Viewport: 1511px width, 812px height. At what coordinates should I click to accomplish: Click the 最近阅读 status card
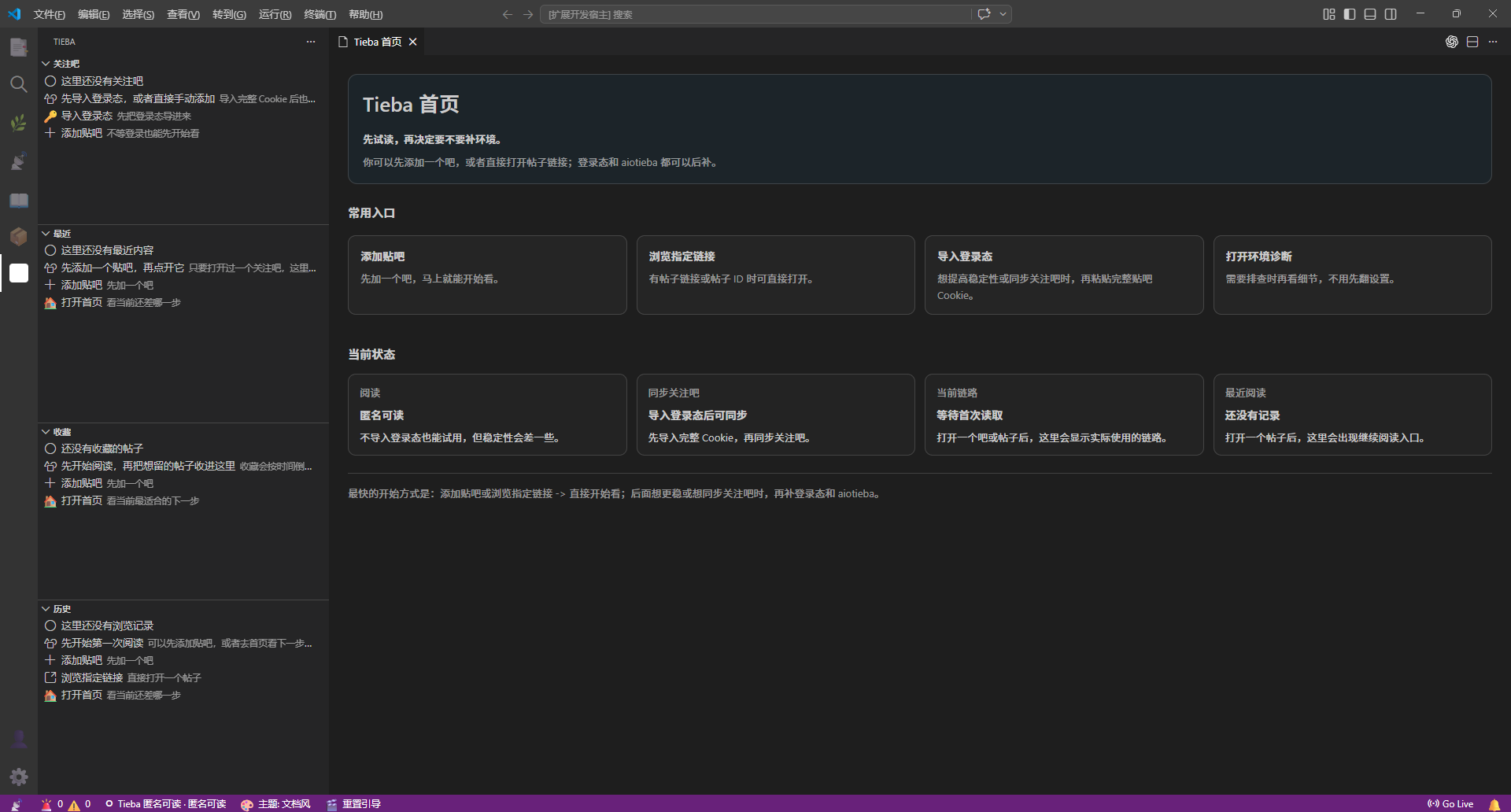point(1352,415)
